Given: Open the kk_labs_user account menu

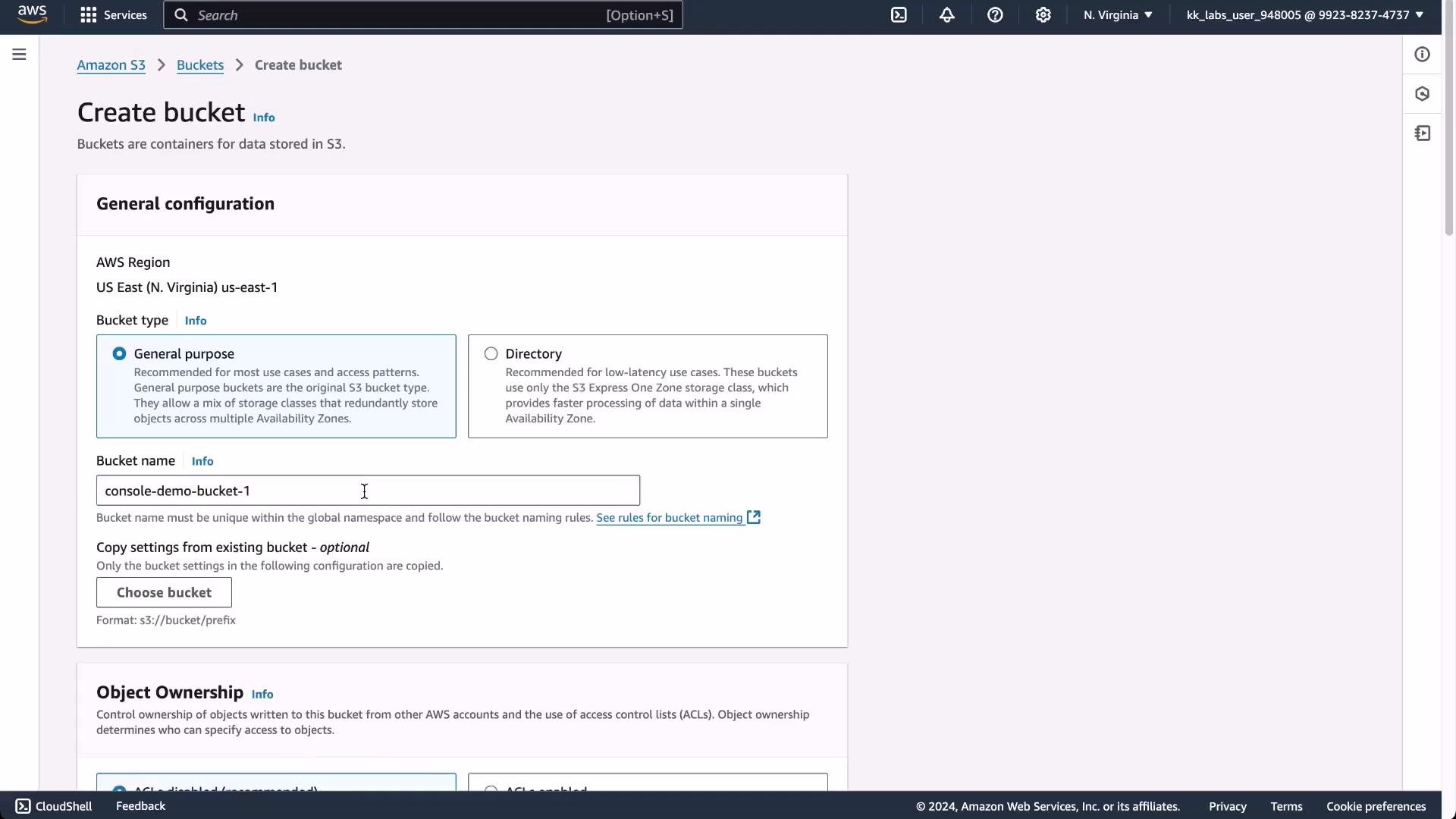Looking at the screenshot, I should coord(1304,15).
